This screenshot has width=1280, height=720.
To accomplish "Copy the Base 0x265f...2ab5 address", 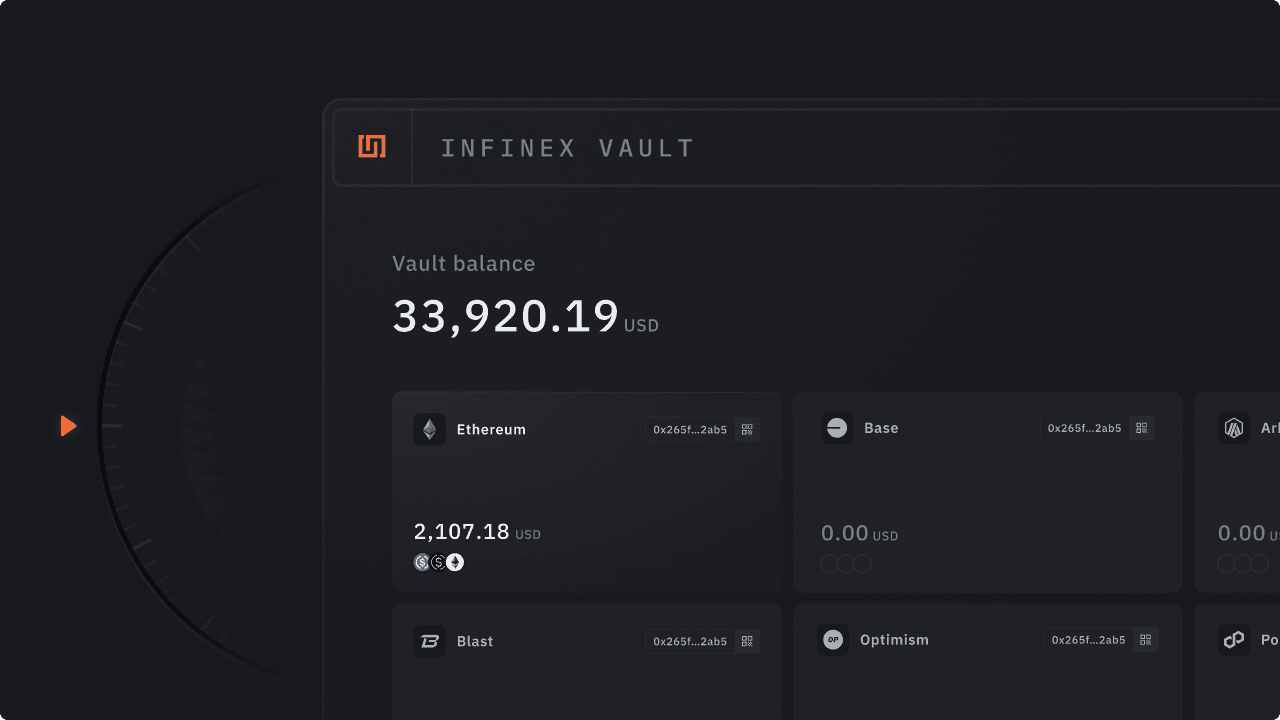I will click(1084, 428).
